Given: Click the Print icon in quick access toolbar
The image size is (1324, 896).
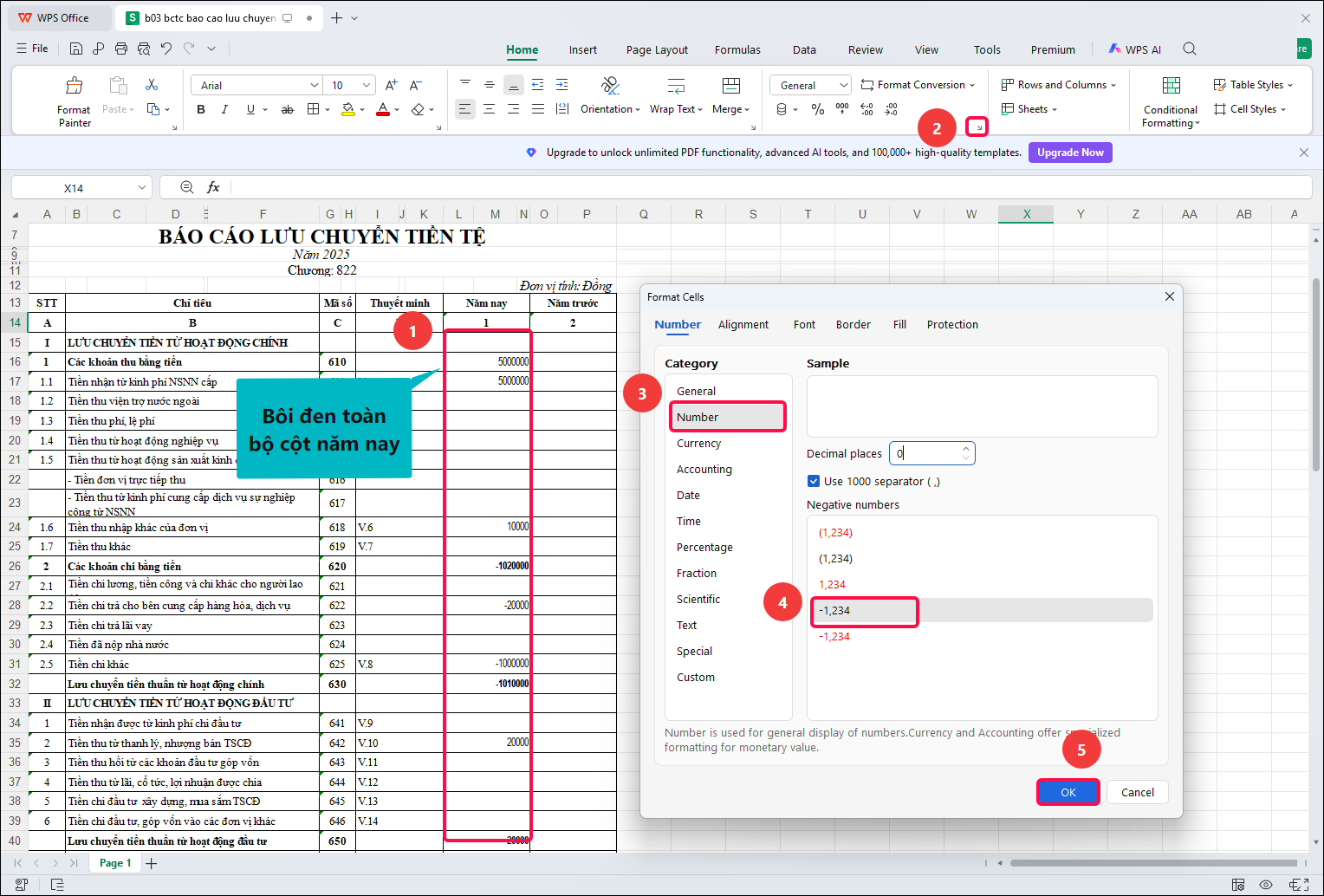Looking at the screenshot, I should 121,49.
